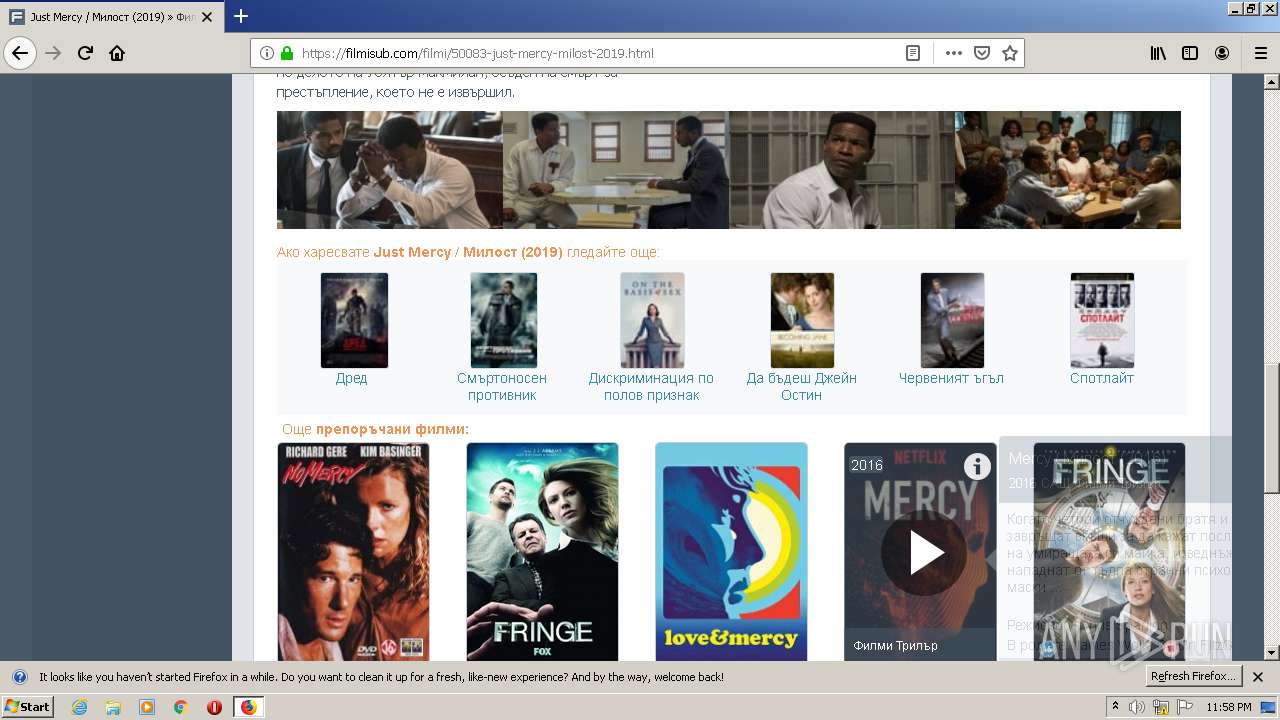Show hidden system tray icons
1280x720 pixels.
[x=1115, y=707]
